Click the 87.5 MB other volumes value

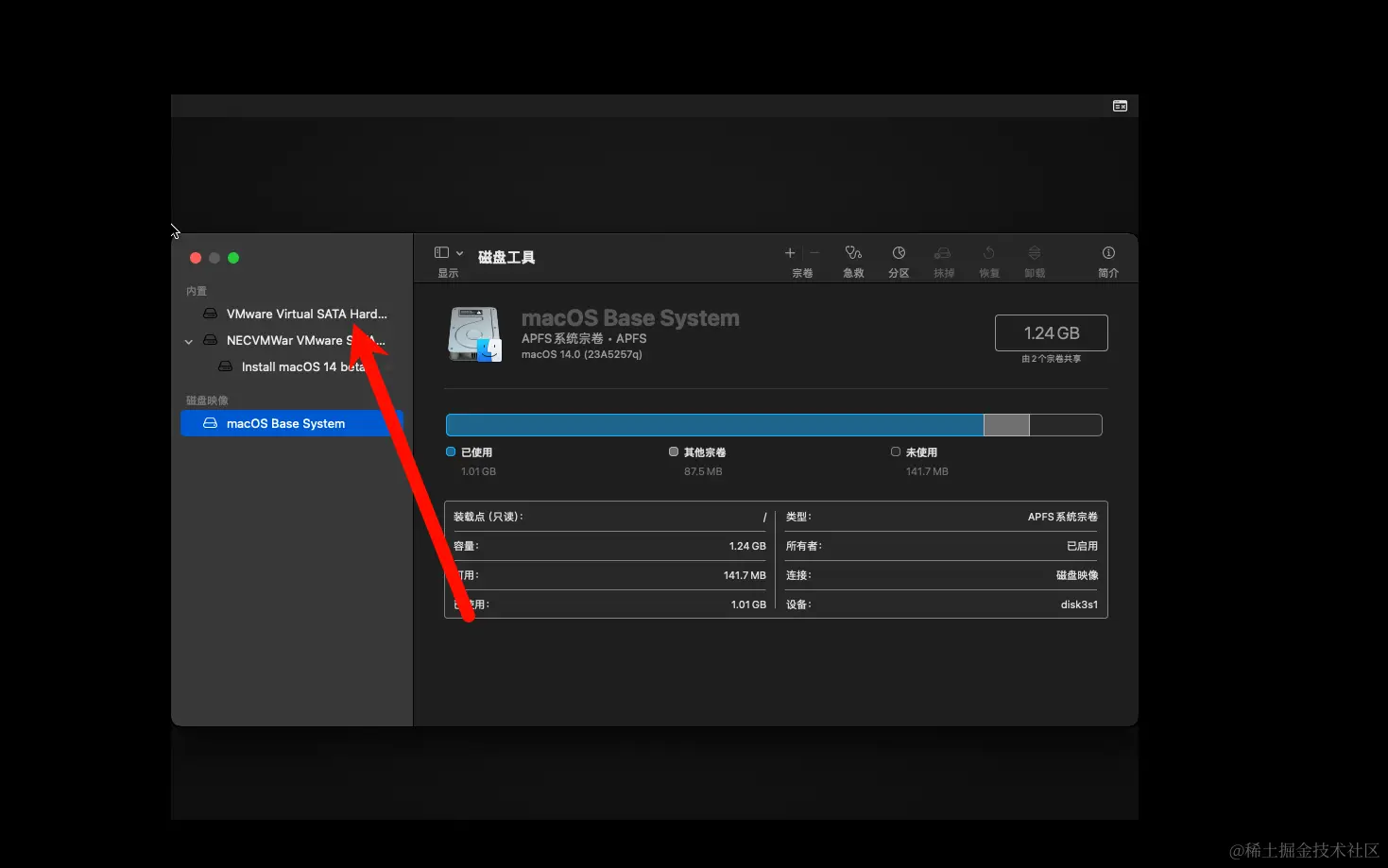click(x=703, y=471)
